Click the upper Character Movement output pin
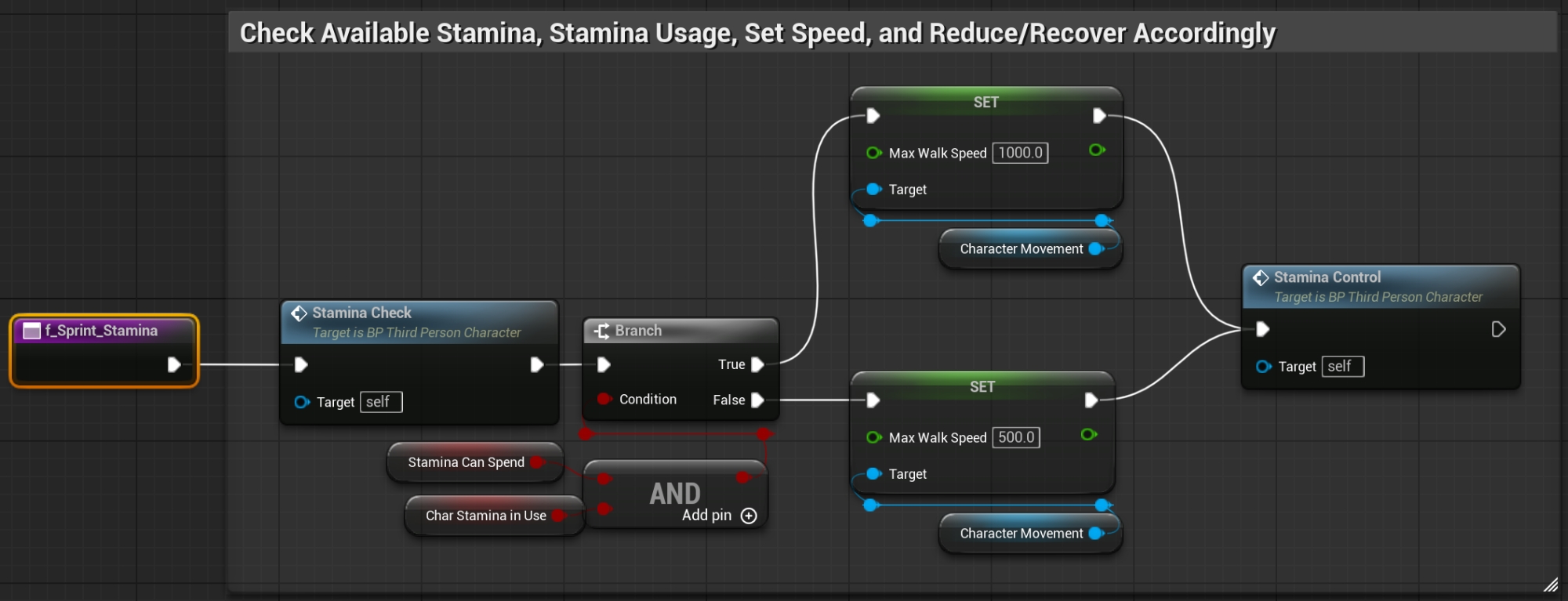Image resolution: width=1568 pixels, height=601 pixels. (1096, 249)
